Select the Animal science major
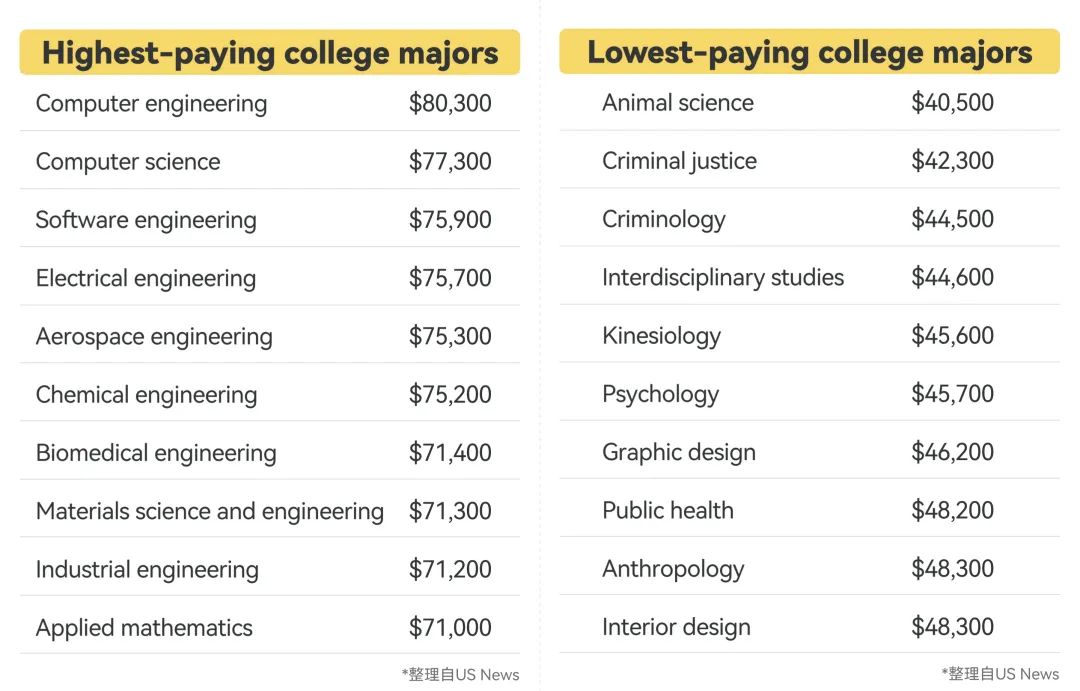 tap(678, 103)
